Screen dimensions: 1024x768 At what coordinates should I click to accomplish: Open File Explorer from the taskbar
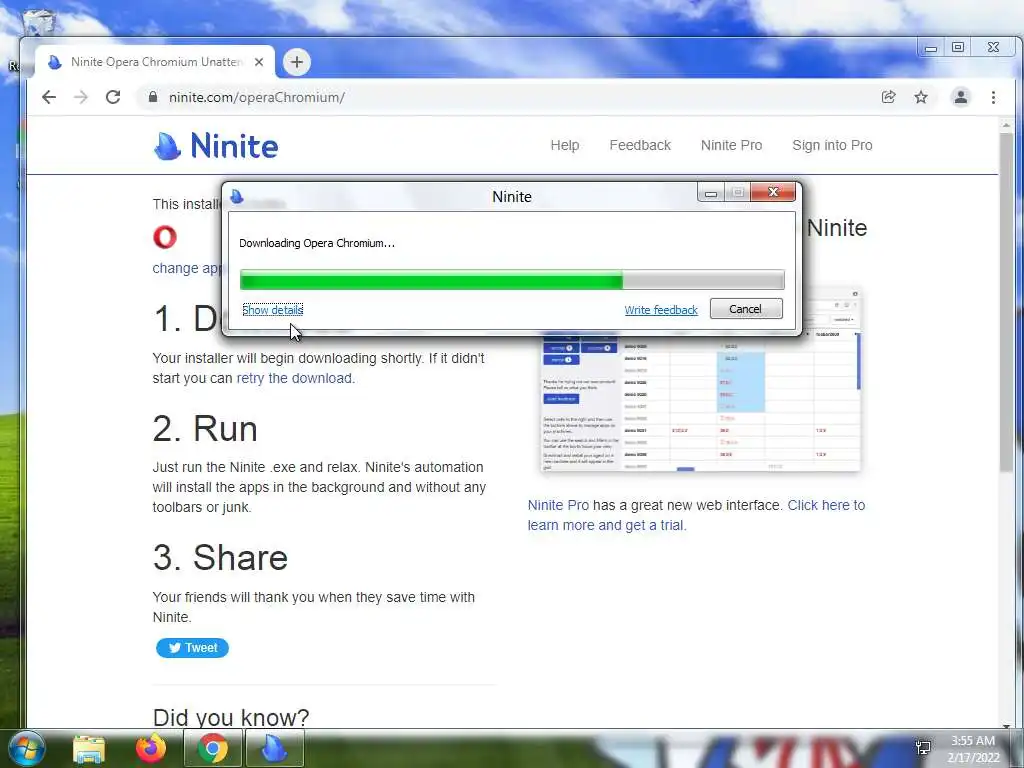click(x=89, y=748)
